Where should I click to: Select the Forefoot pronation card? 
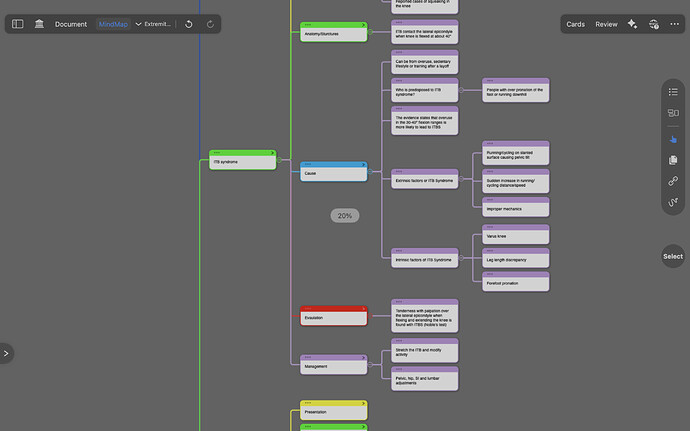click(x=516, y=281)
